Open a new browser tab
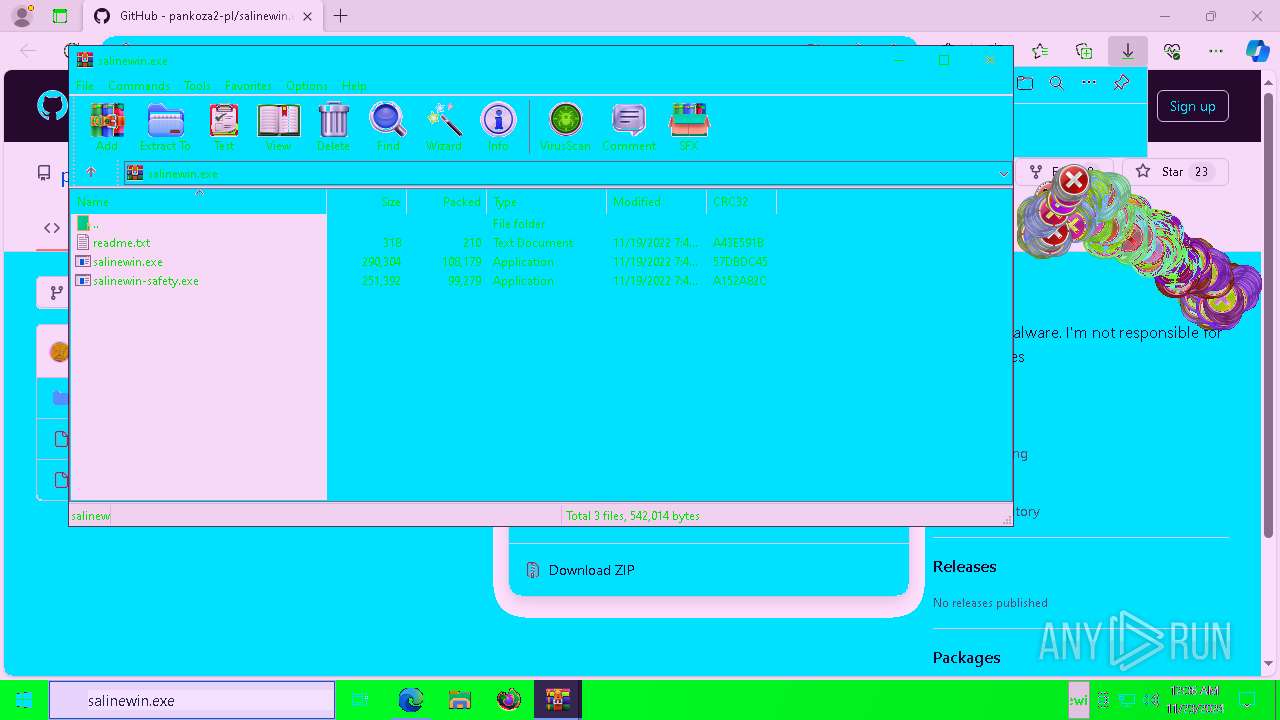This screenshot has width=1280, height=720. coord(341,16)
